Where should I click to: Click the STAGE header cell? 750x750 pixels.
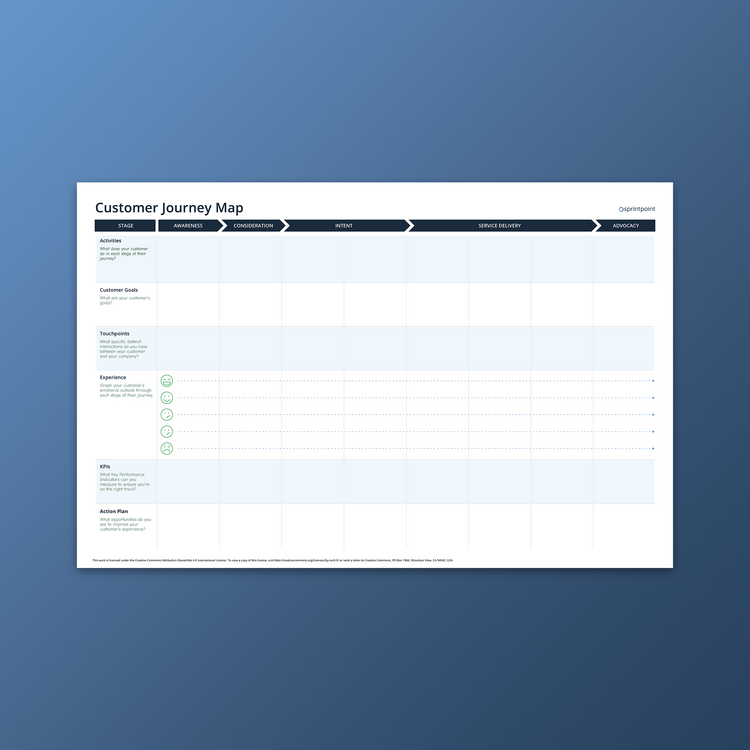[x=125, y=226]
